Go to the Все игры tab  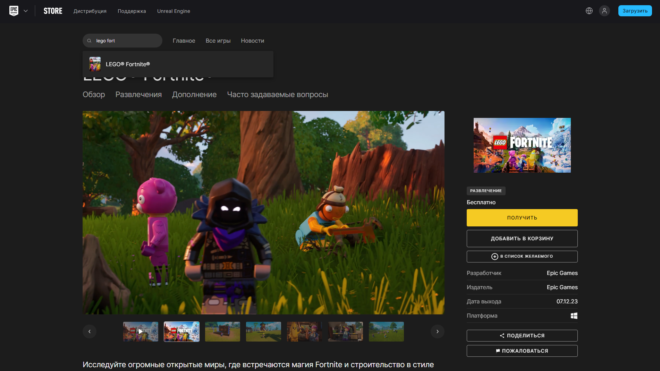(x=218, y=41)
